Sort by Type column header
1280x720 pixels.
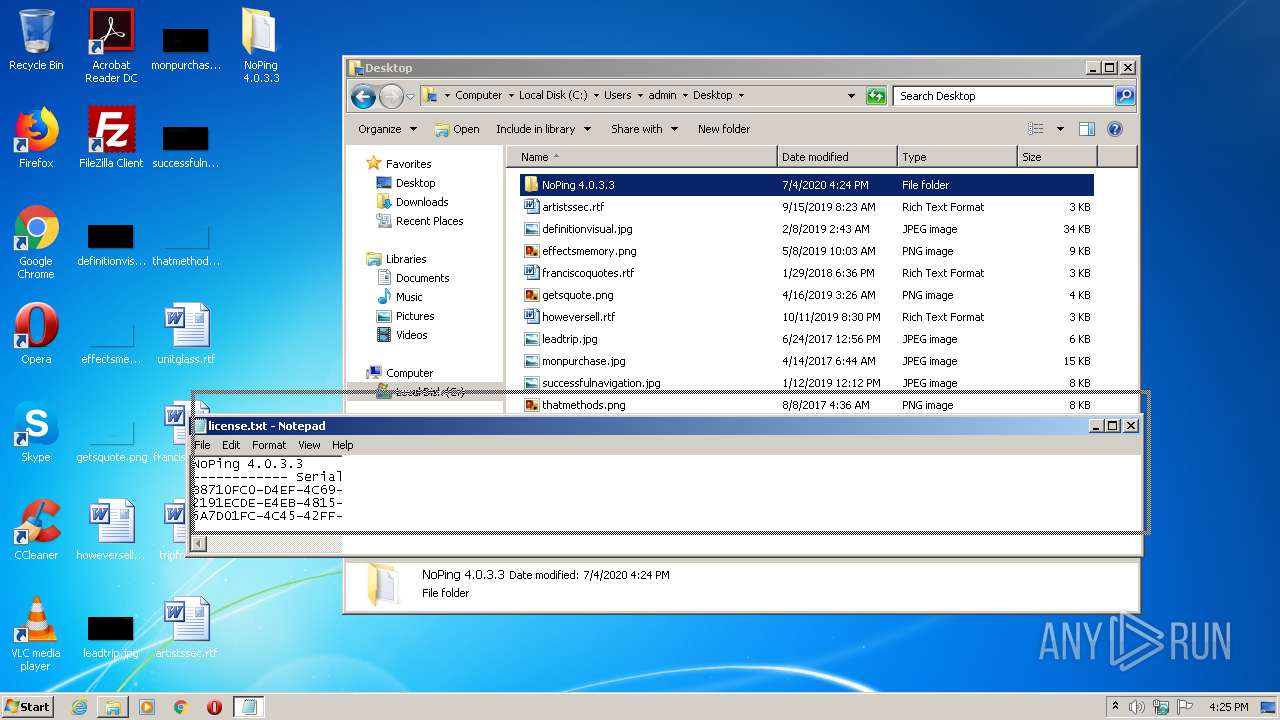click(x=957, y=157)
